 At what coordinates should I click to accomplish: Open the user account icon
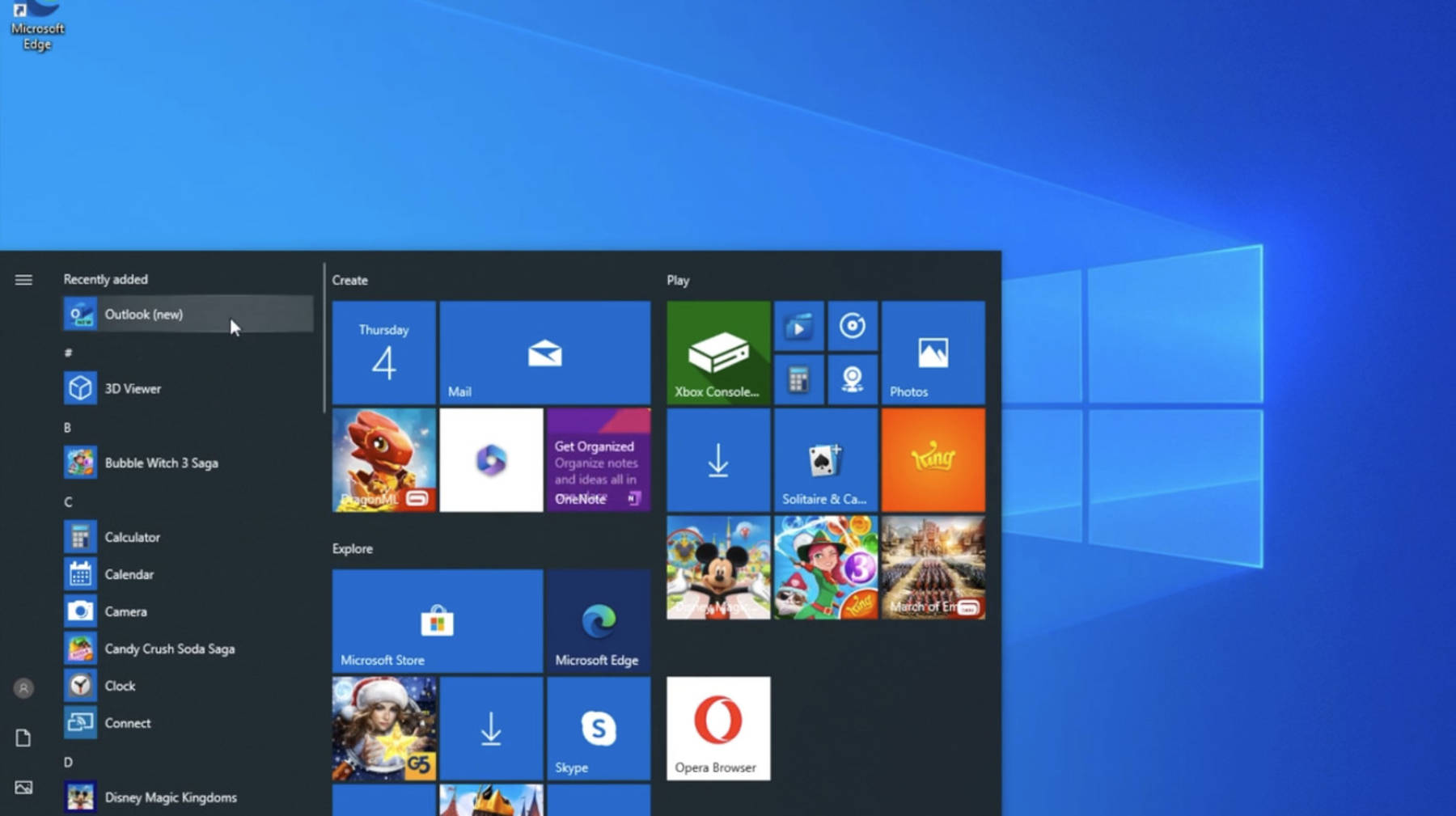point(23,688)
